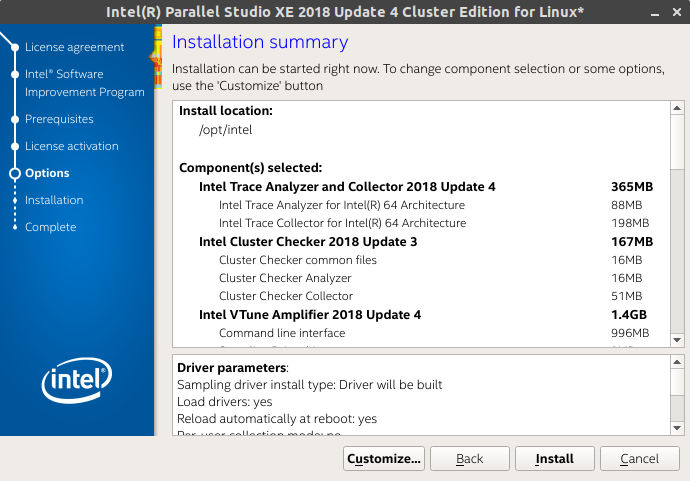This screenshot has height=481, width=690.
Task: Click the component list scroll-down arrow
Action: pos(677,340)
